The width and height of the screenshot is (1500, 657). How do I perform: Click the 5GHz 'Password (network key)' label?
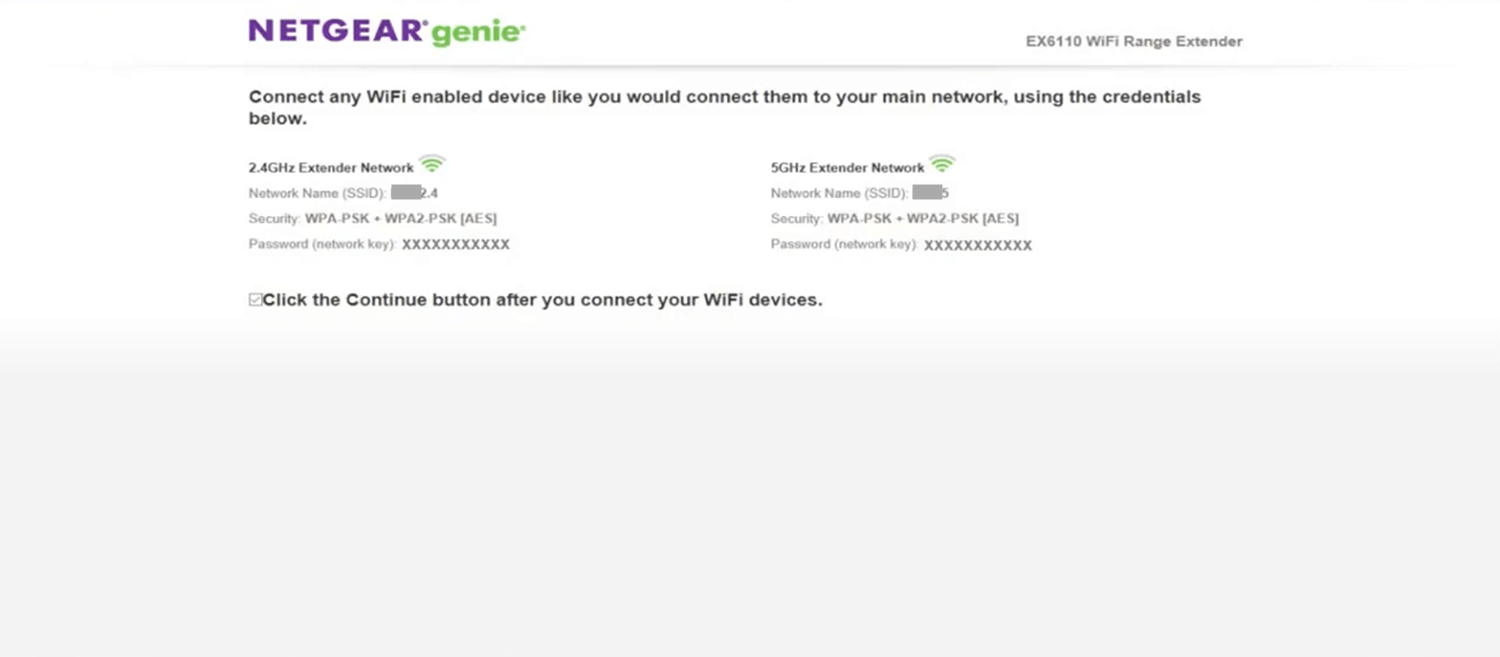coord(844,244)
